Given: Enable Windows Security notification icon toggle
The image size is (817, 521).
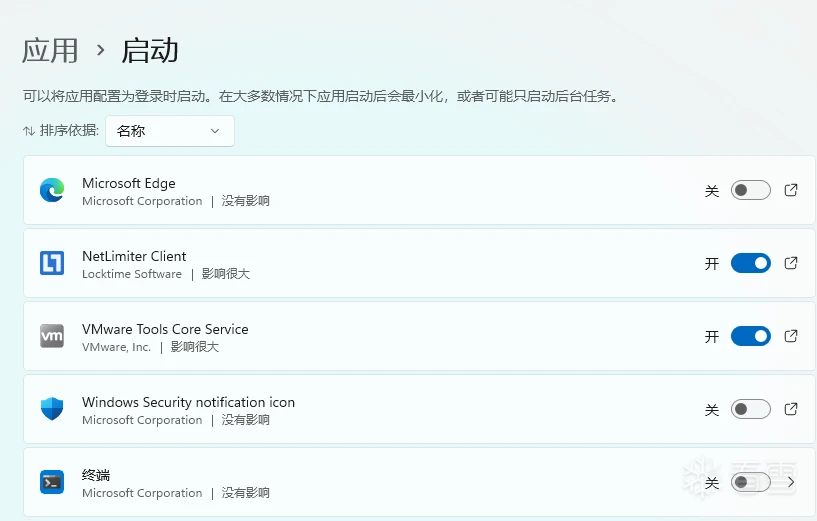Looking at the screenshot, I should (x=750, y=409).
